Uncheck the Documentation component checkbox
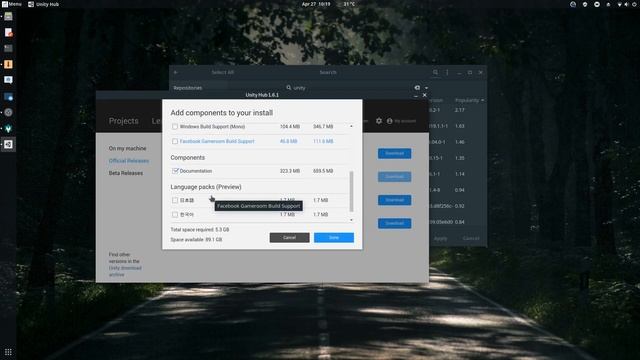The width and height of the screenshot is (640, 360). pos(175,171)
